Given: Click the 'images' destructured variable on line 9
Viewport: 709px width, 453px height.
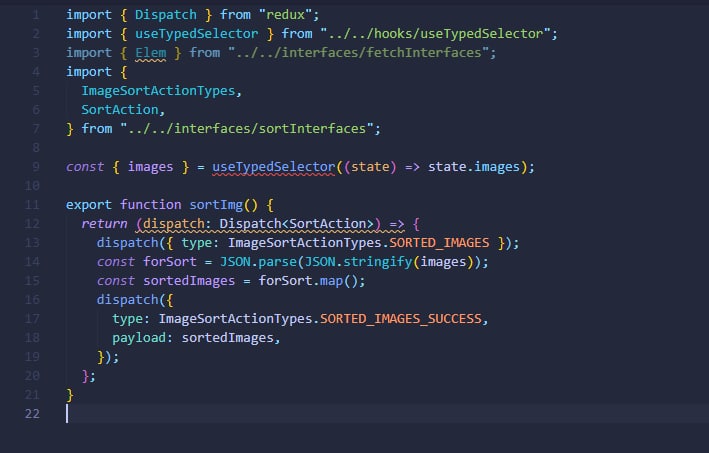Looking at the screenshot, I should click(150, 167).
